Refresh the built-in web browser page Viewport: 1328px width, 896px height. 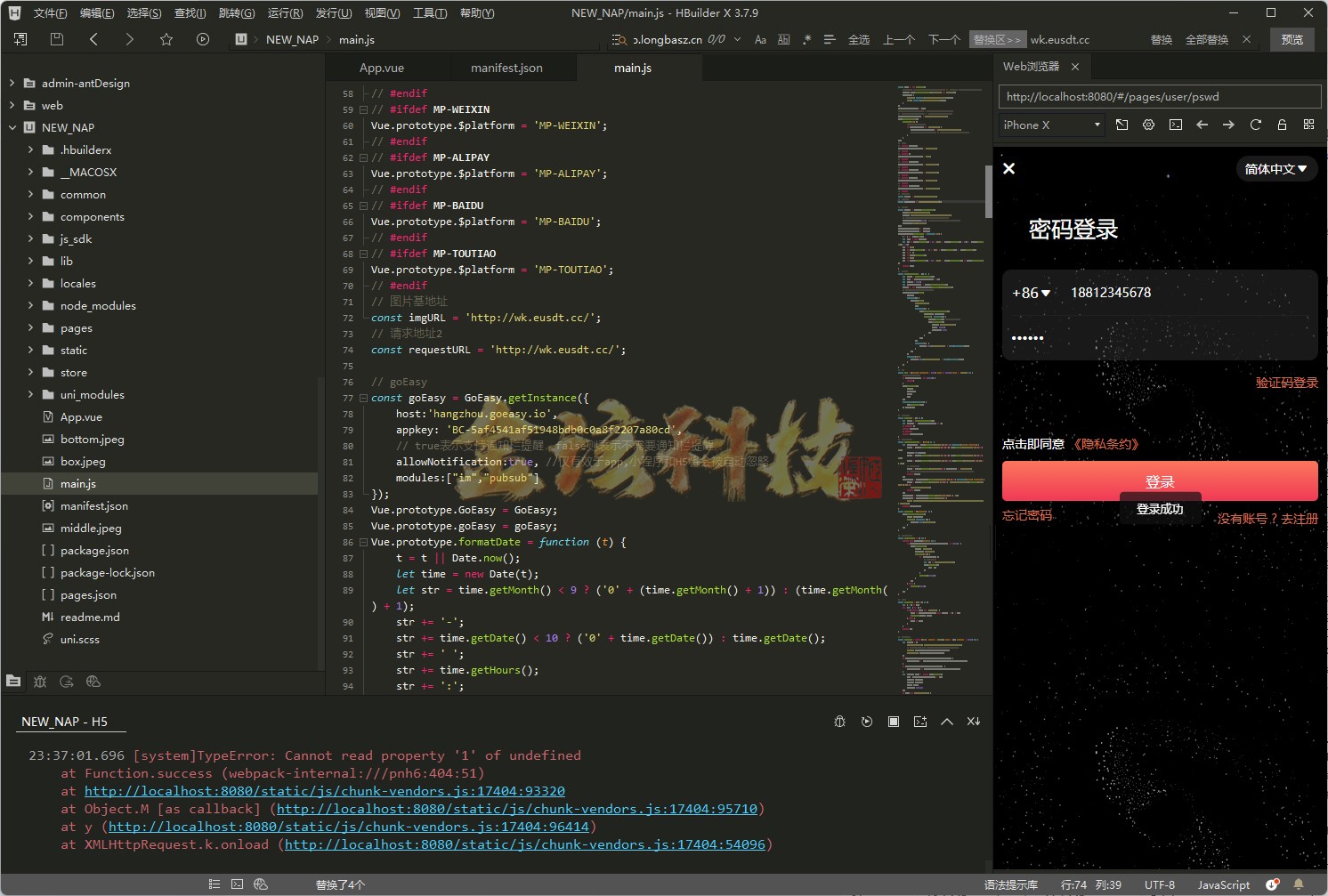(x=1255, y=125)
